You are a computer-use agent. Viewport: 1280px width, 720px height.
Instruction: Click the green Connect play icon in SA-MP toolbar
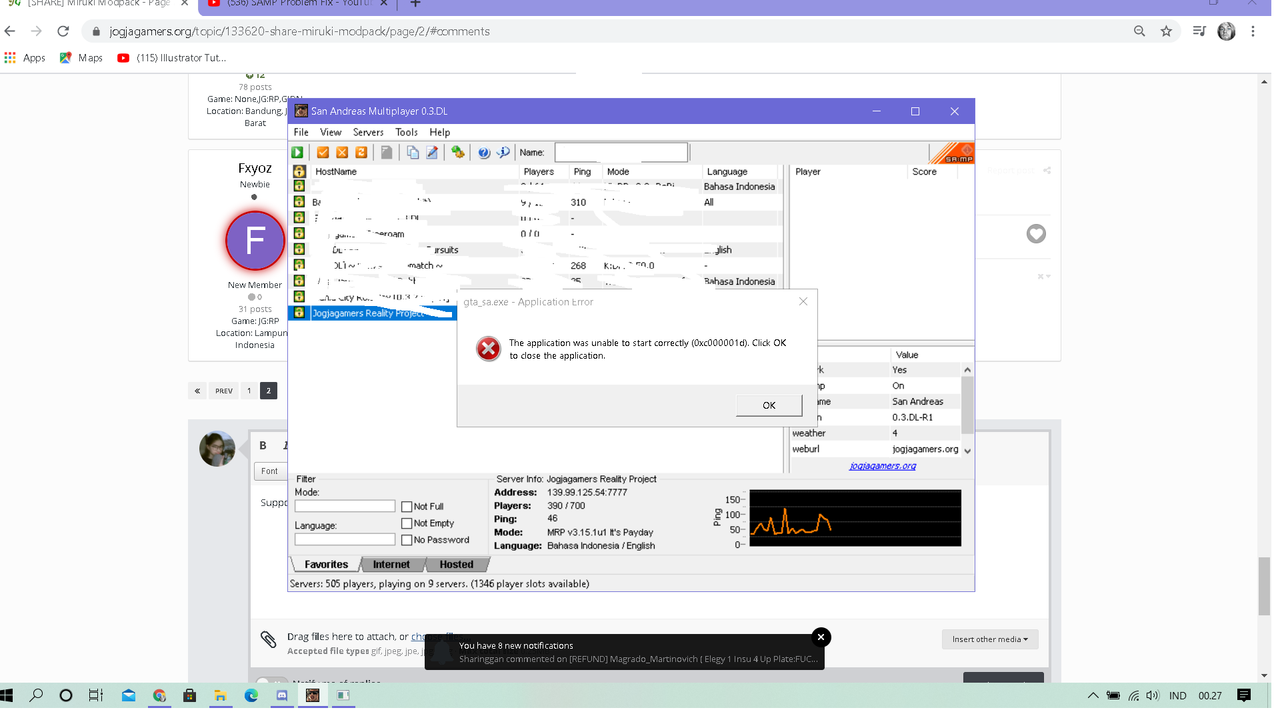coord(297,152)
